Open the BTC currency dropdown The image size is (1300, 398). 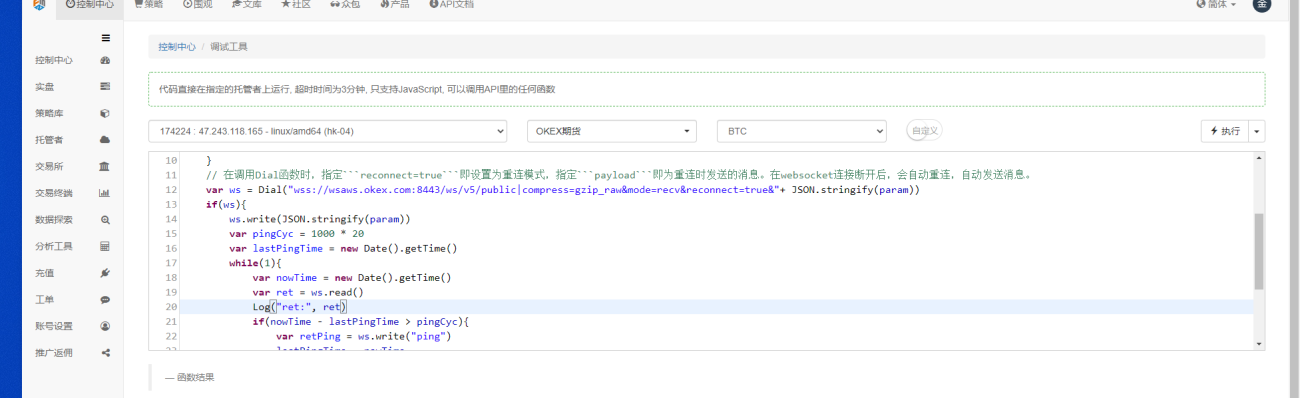(x=802, y=131)
